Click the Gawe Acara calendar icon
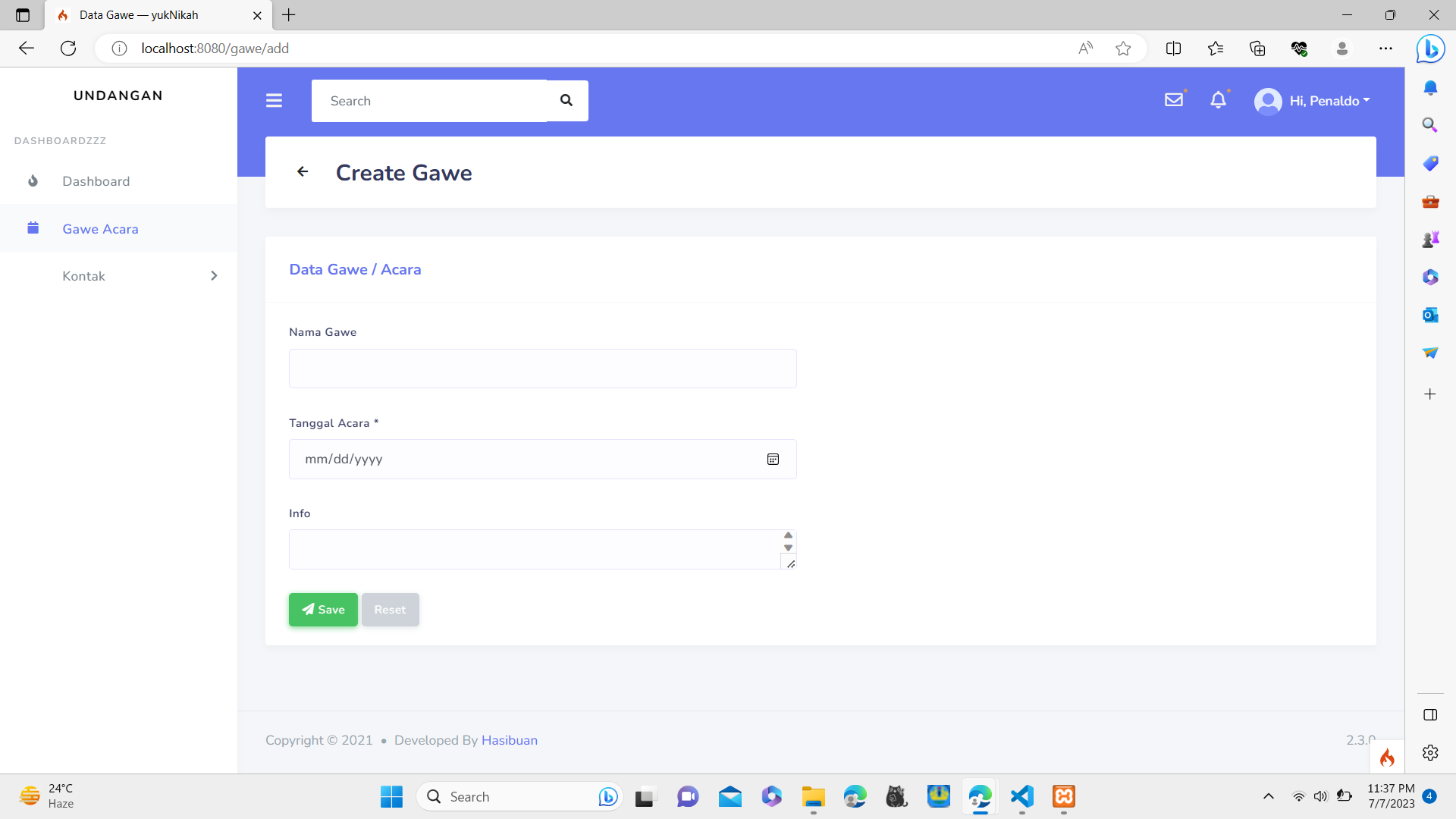 pos(33,227)
